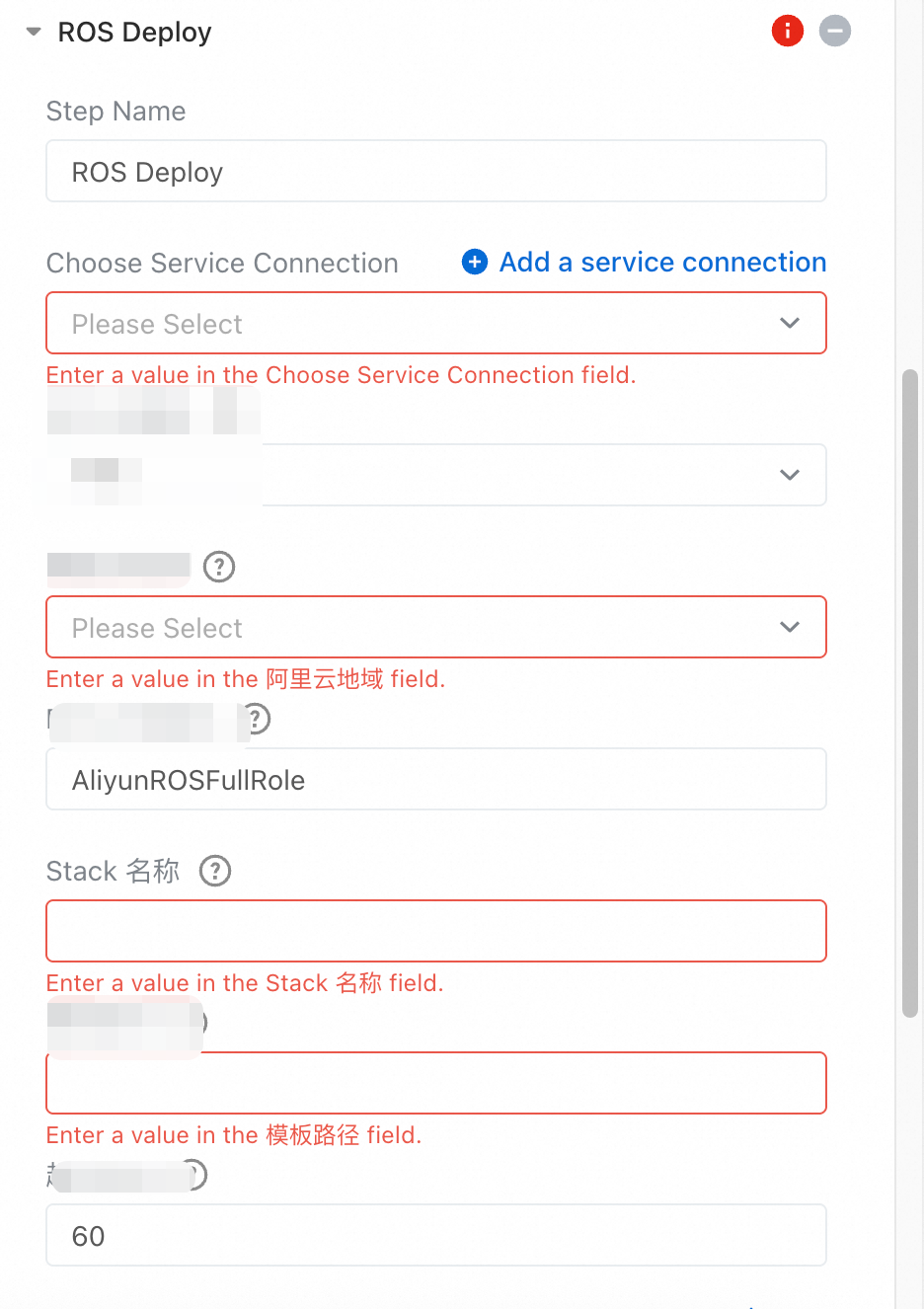Click the red info icon beside ROS Deploy
The height and width of the screenshot is (1309, 924).
pyautogui.click(x=787, y=31)
